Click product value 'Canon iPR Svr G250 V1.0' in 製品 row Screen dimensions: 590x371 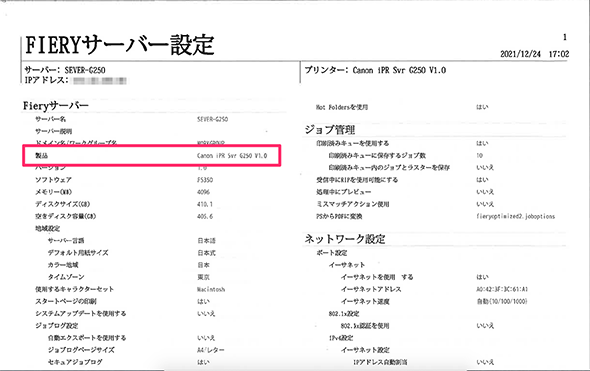(x=232, y=155)
